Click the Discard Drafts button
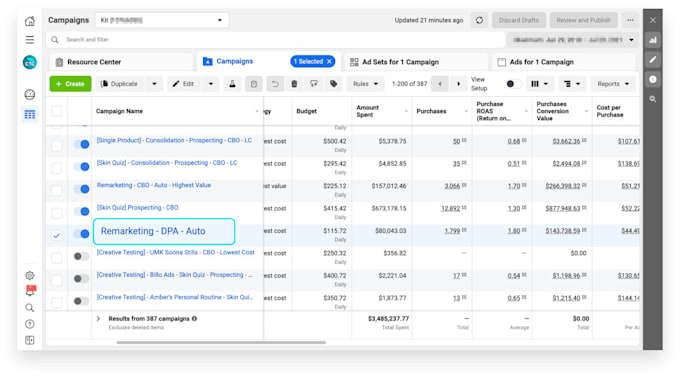 518,20
